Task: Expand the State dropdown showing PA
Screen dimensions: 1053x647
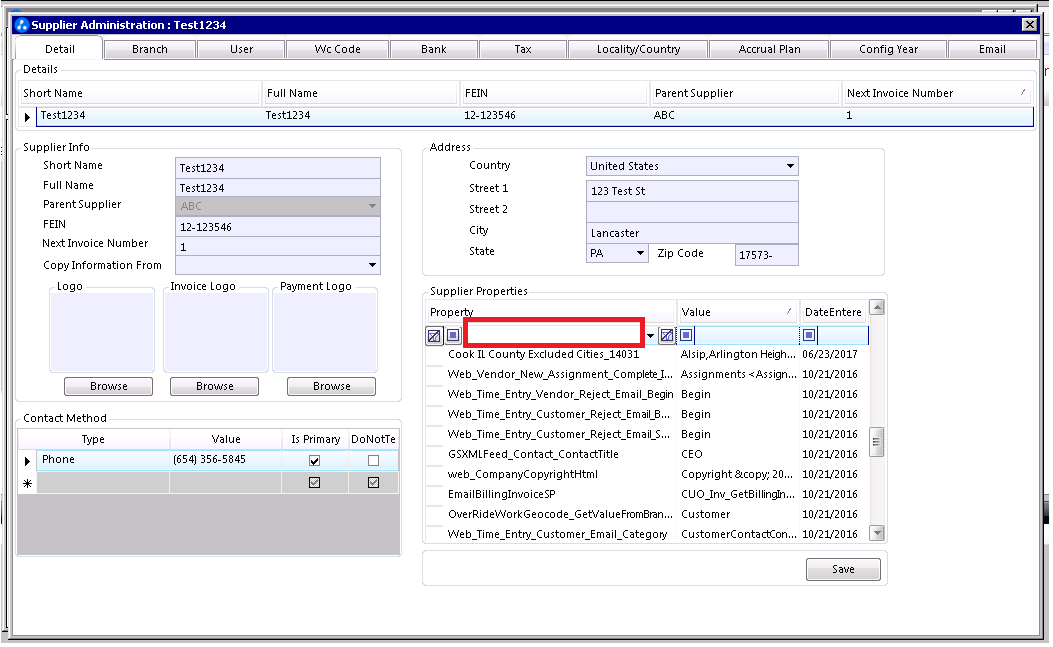Action: pyautogui.click(x=640, y=253)
